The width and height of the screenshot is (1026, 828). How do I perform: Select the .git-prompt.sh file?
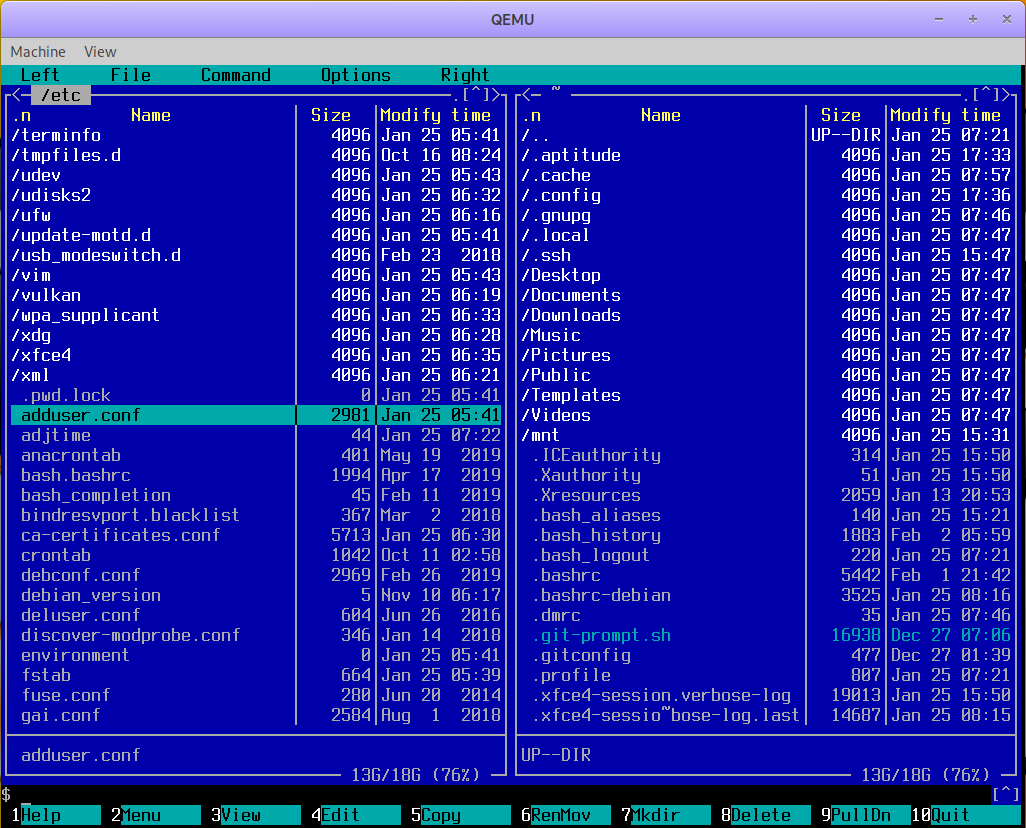click(x=601, y=635)
